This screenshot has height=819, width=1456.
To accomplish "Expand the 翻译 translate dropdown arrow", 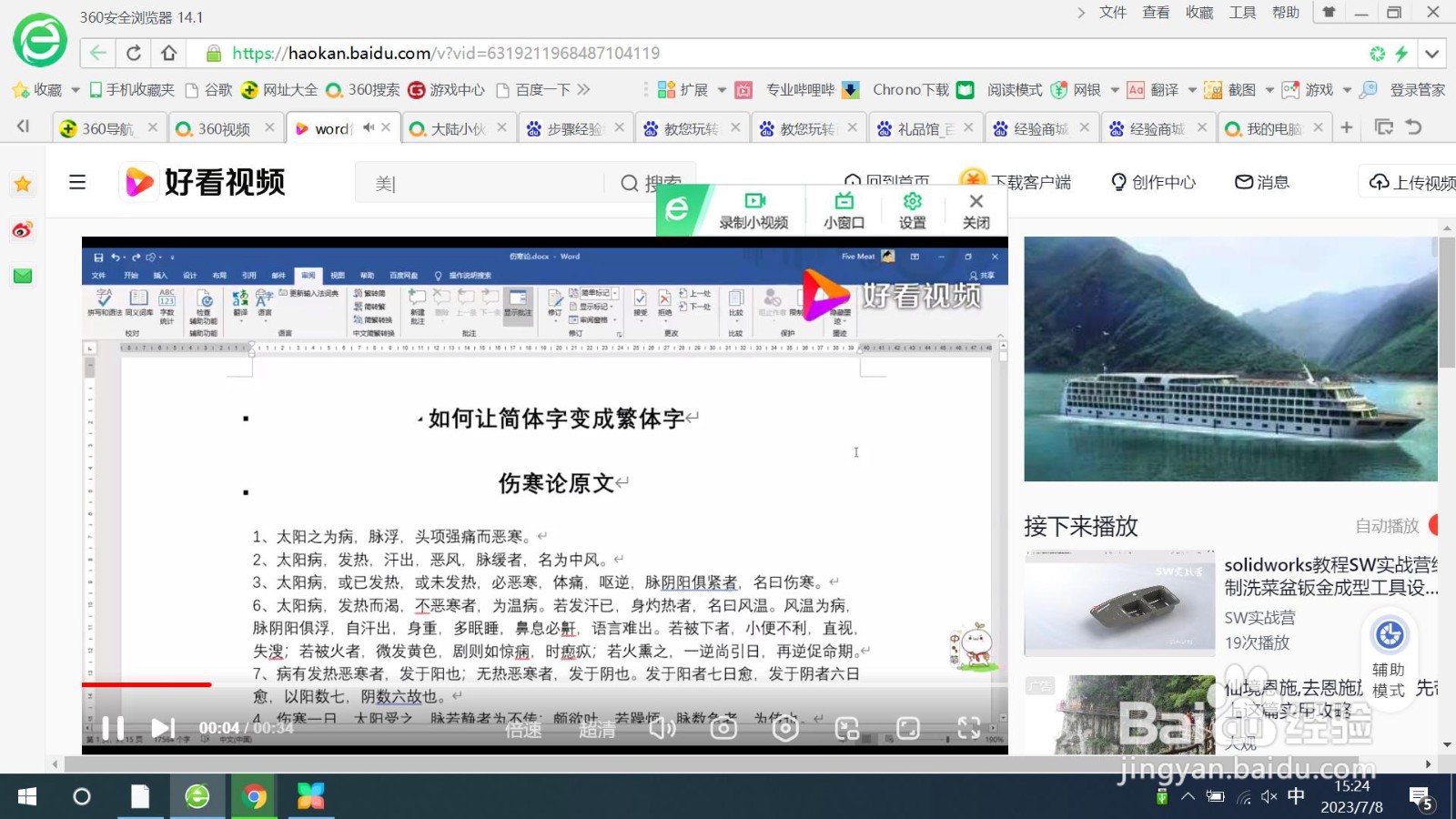I will click(1192, 90).
